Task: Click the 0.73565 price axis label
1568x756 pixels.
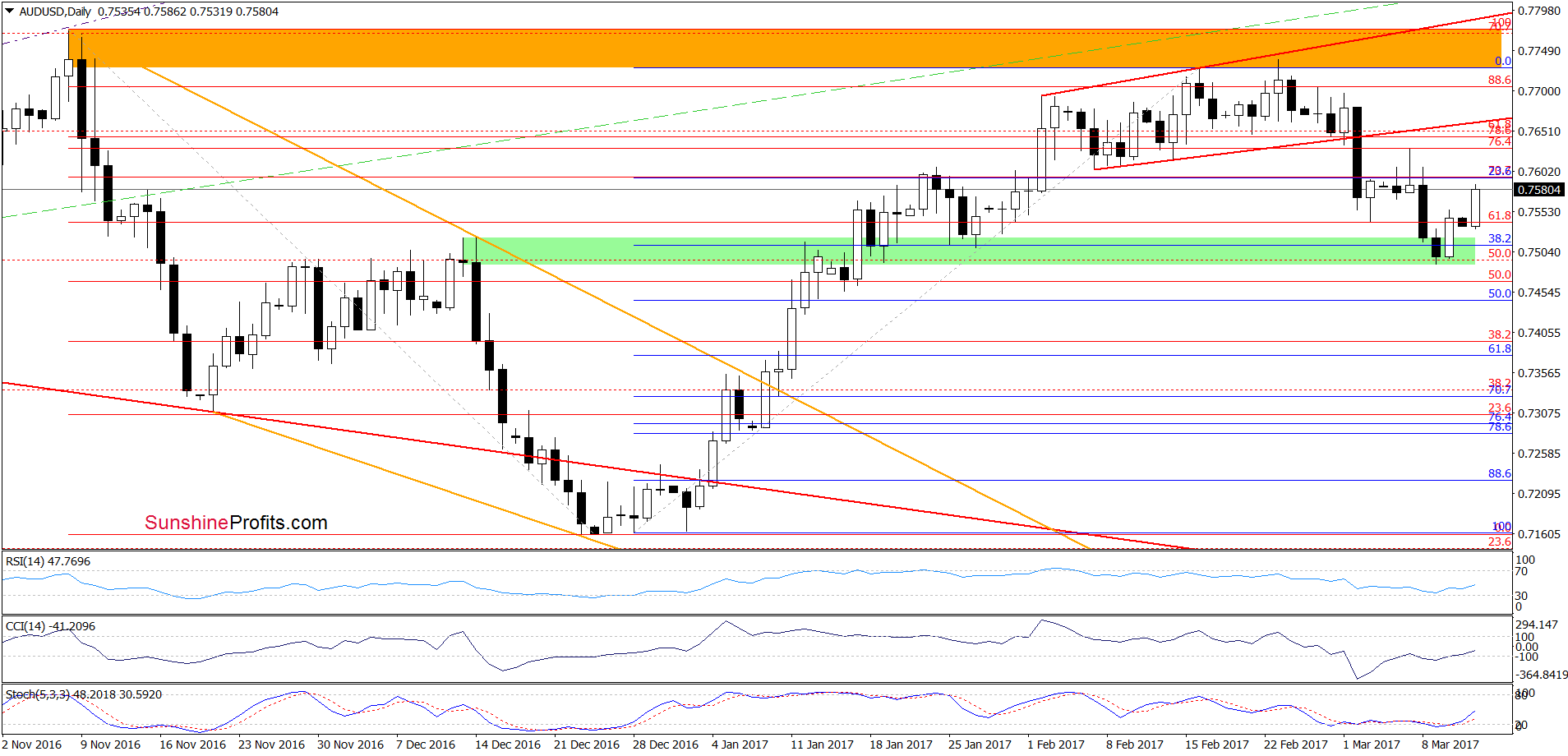Action: pos(1538,373)
